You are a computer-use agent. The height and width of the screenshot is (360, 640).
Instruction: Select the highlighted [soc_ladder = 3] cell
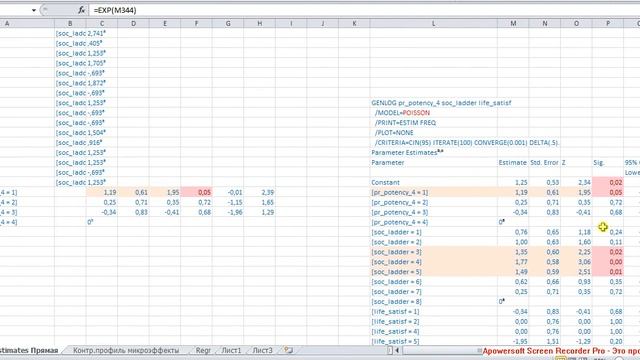pyautogui.click(x=433, y=252)
